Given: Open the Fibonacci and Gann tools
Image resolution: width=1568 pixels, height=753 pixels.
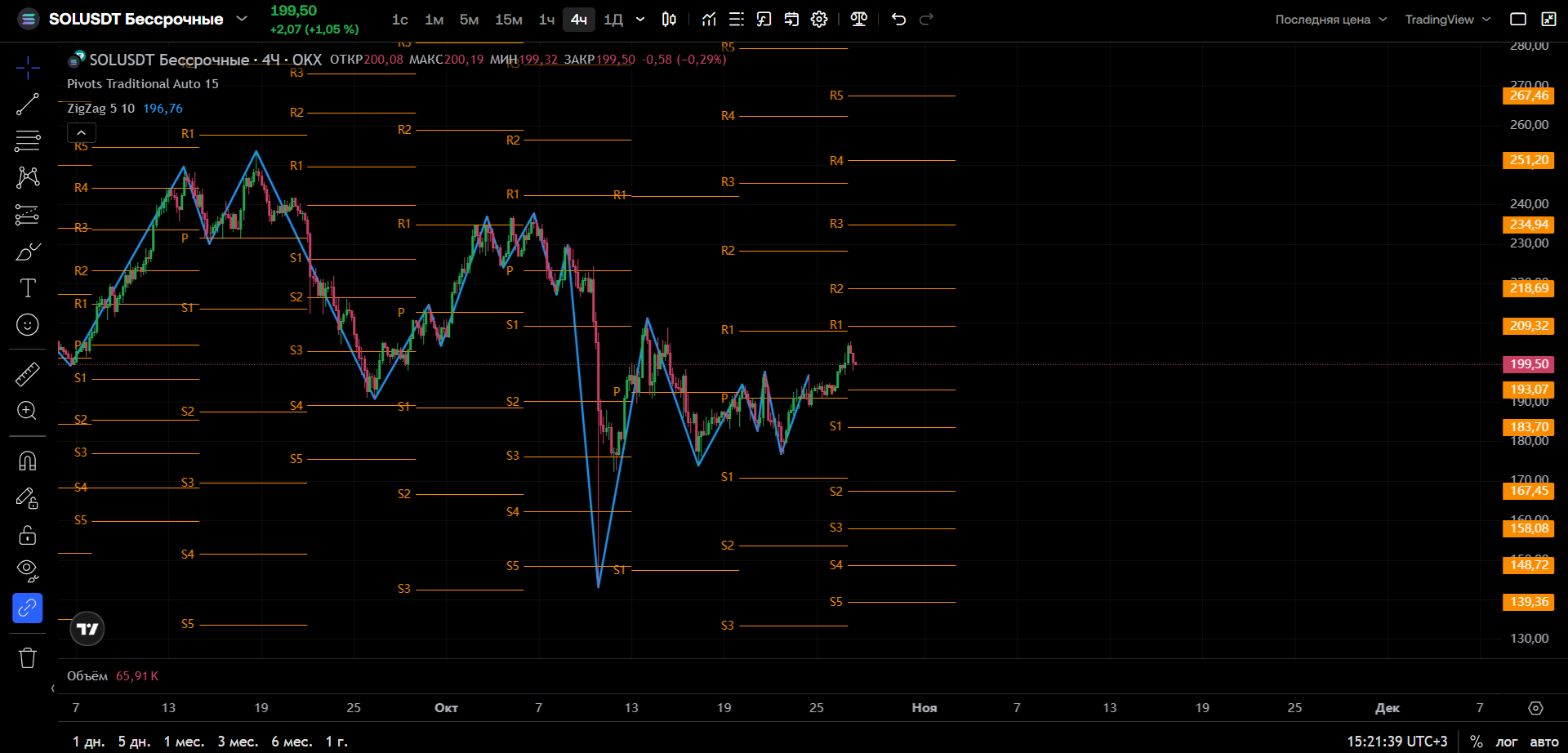Looking at the screenshot, I should click(x=28, y=141).
